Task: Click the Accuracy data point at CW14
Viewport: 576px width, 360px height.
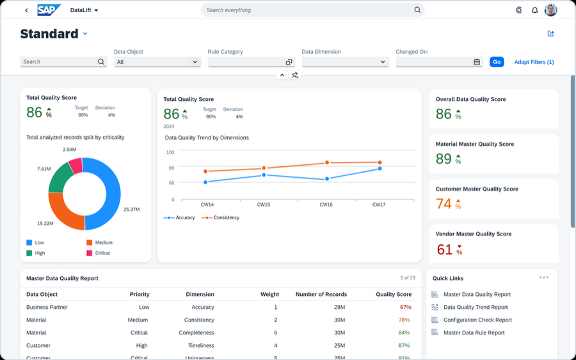Action: 205,182
